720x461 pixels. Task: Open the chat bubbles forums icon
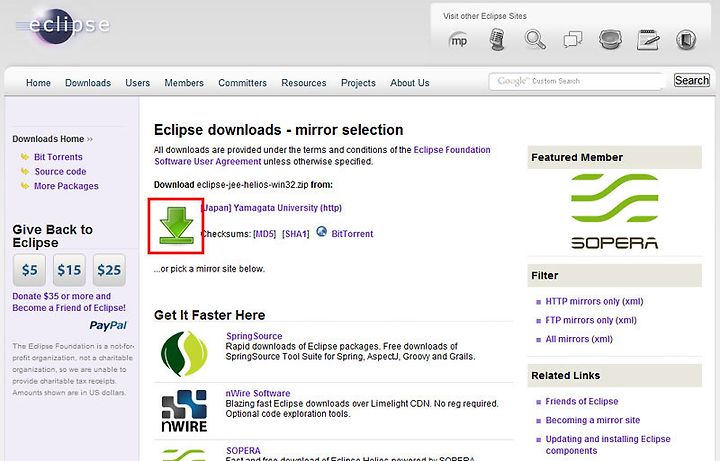[x=573, y=39]
